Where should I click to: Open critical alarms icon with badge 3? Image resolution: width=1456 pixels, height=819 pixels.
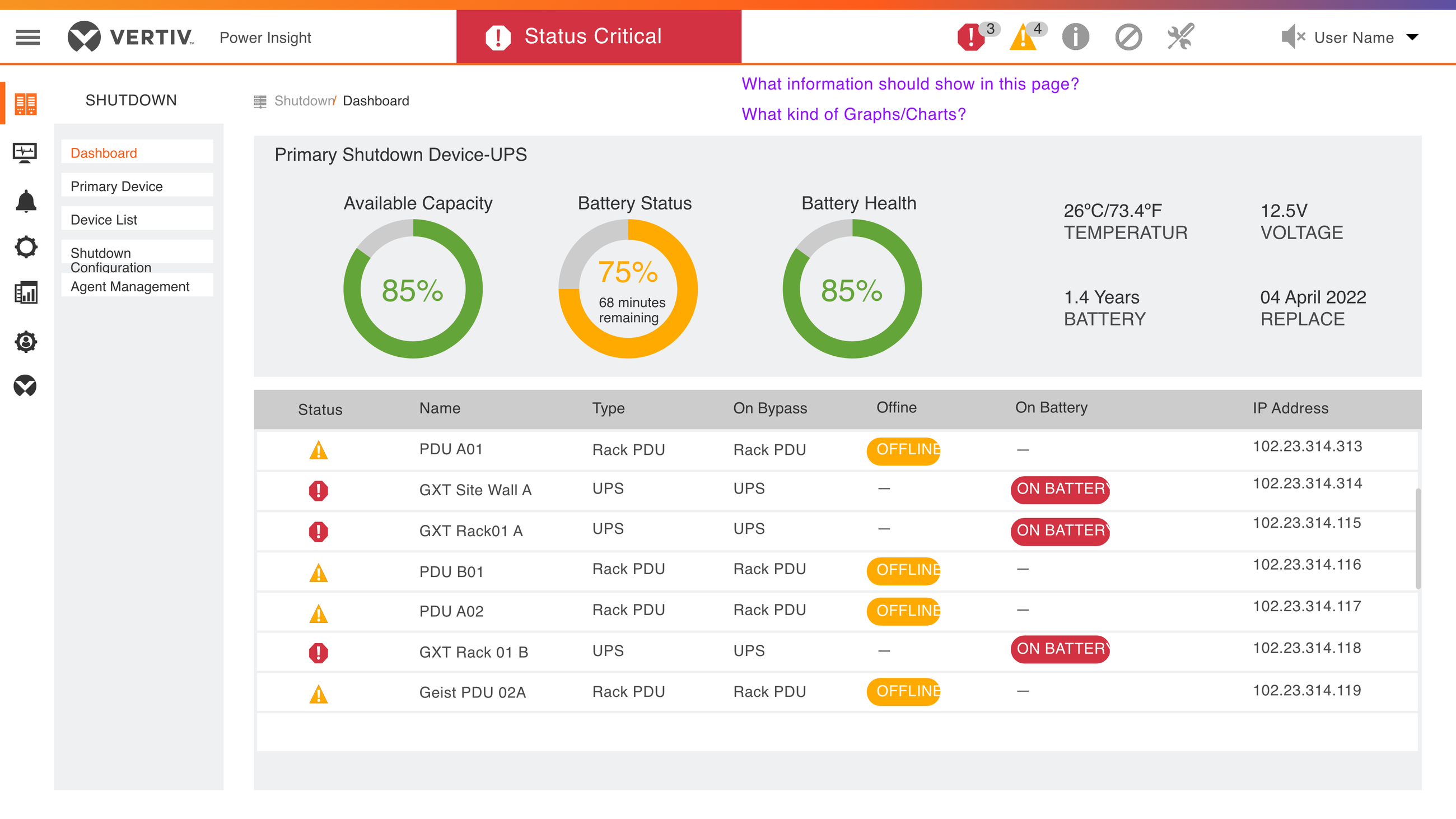click(978, 36)
